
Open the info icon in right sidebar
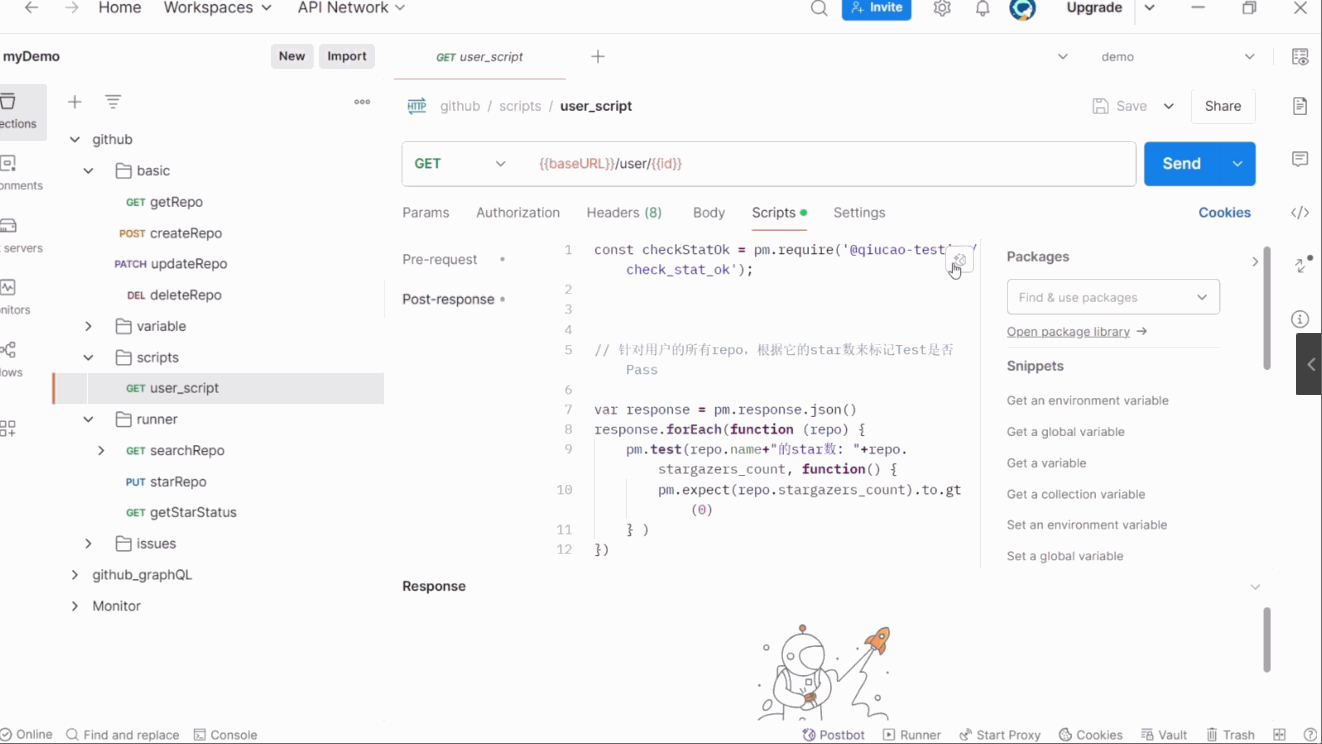click(x=1300, y=319)
